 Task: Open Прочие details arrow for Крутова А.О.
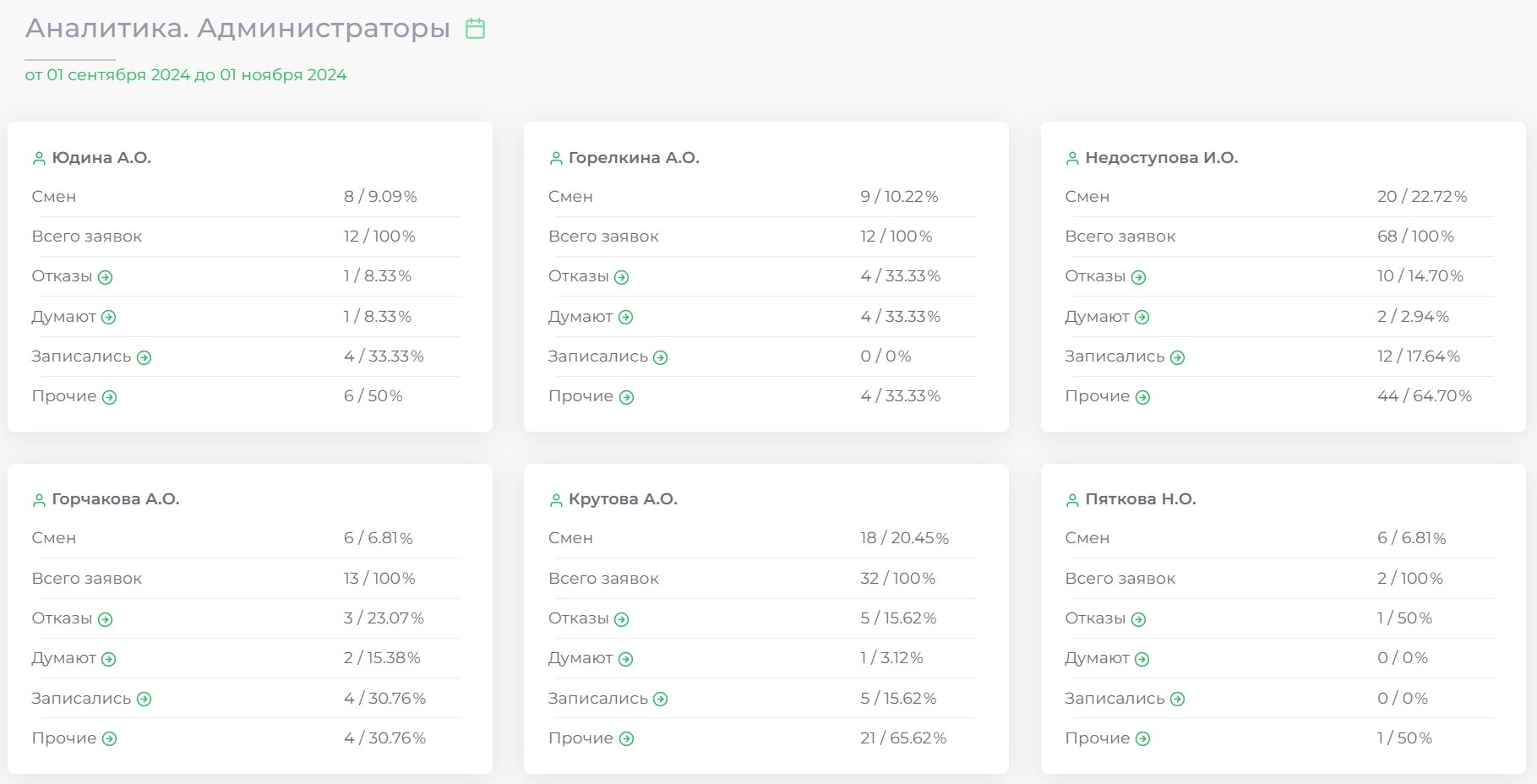627,738
